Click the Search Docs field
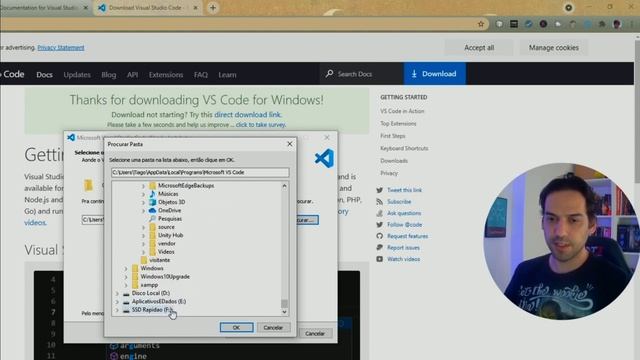The width and height of the screenshot is (640, 360). (x=361, y=74)
